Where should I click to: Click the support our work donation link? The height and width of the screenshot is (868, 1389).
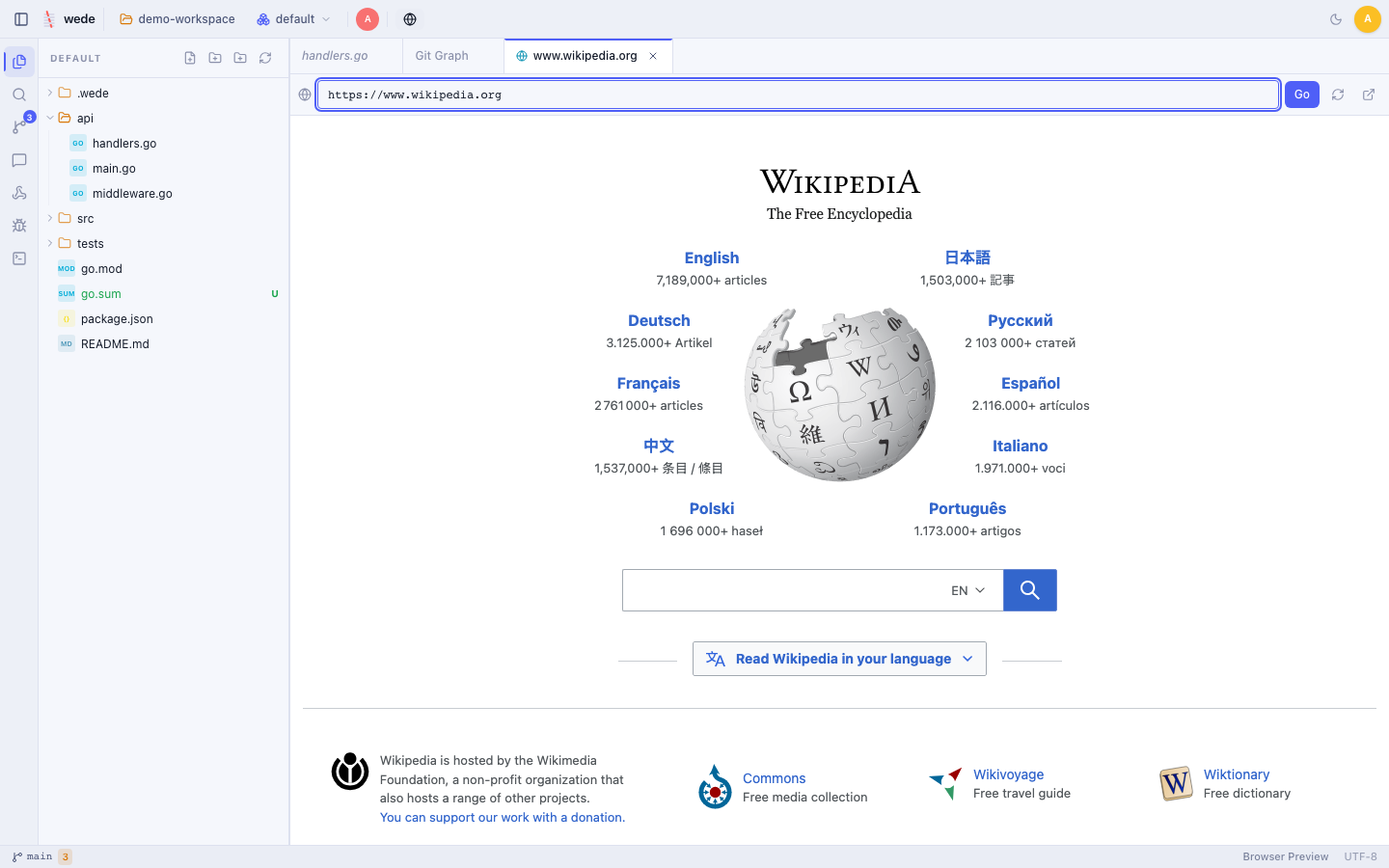click(503, 817)
